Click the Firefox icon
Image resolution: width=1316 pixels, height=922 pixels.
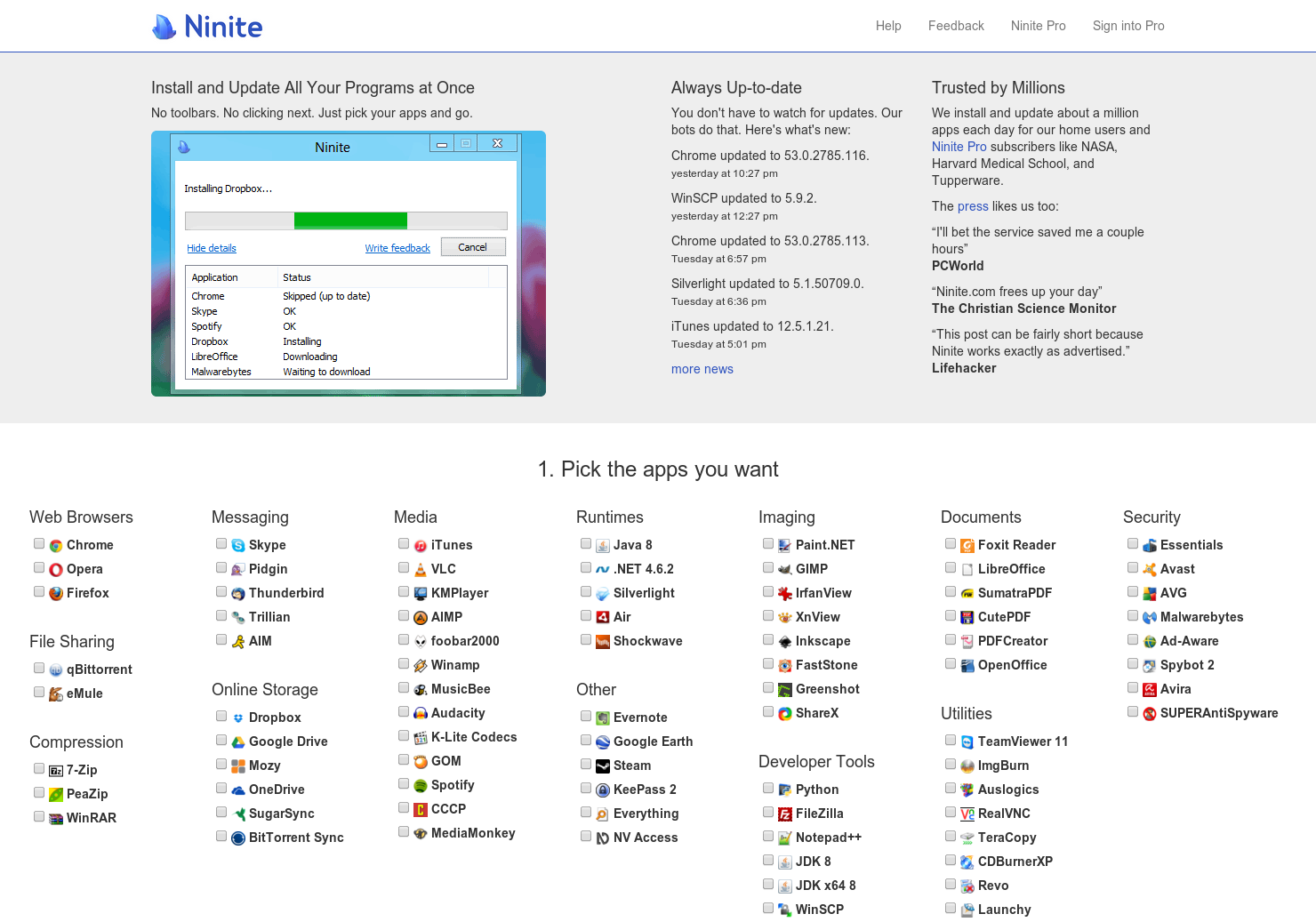click(56, 594)
